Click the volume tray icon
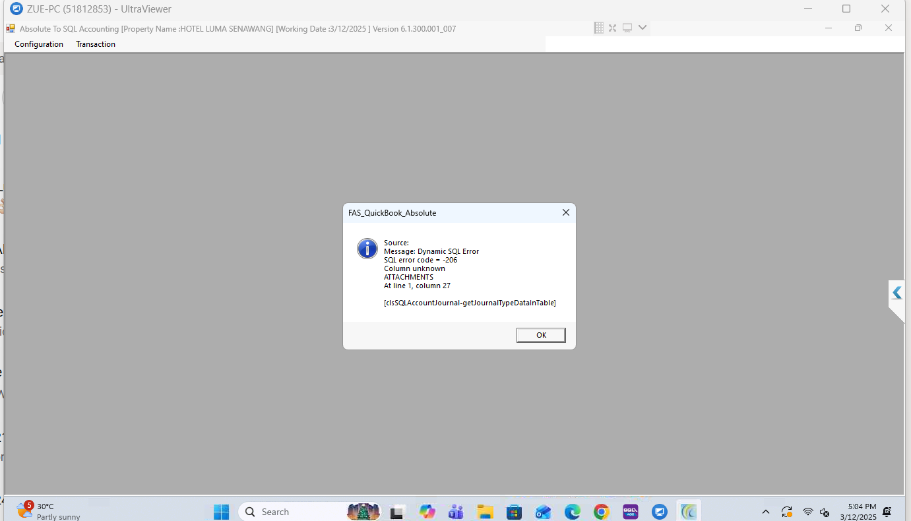Image resolution: width=911 pixels, height=521 pixels. (x=824, y=512)
